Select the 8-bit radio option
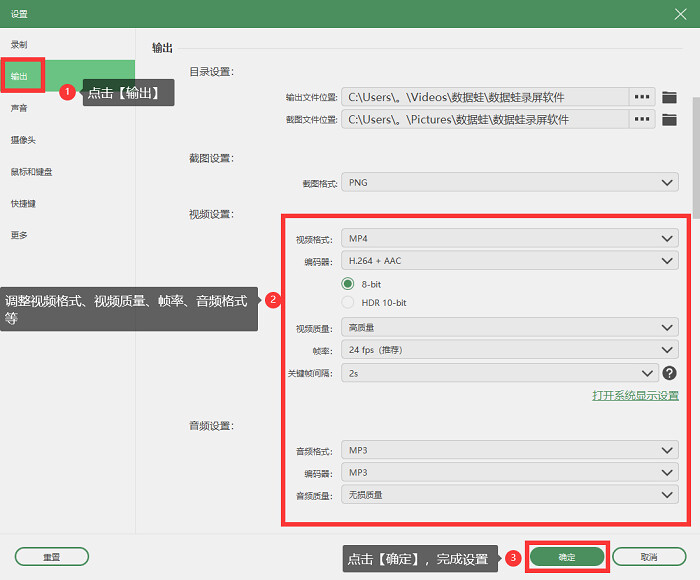Image resolution: width=700 pixels, height=580 pixels. tap(348, 284)
